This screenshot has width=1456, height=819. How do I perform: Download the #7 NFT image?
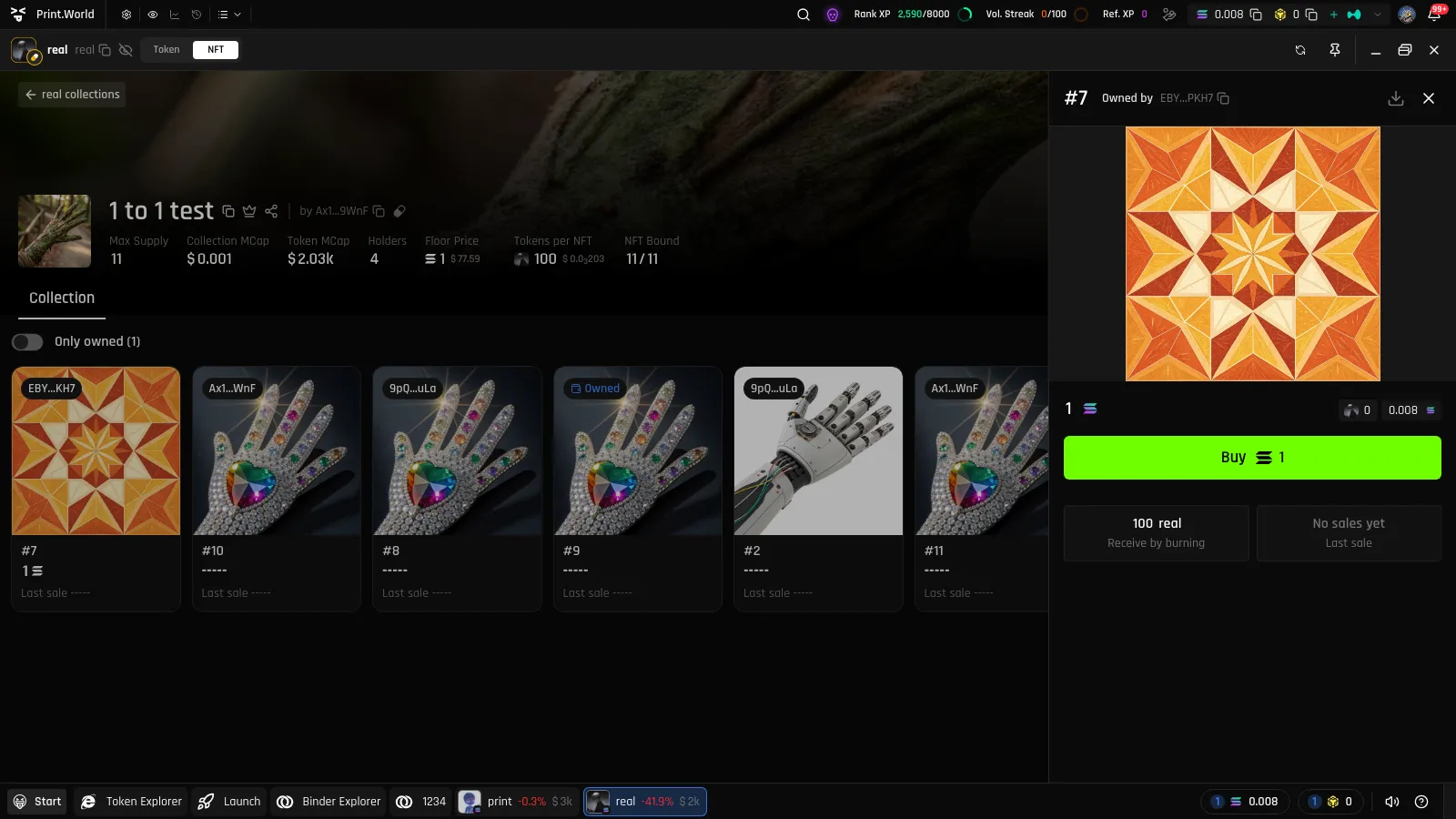[1396, 98]
